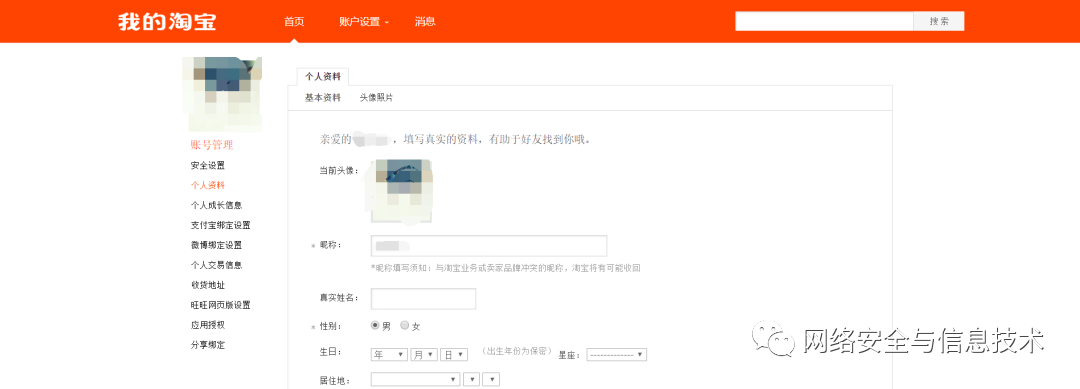The image size is (1080, 389).
Task: Open 支付宝绑定设置 in the sidebar
Action: pyautogui.click(x=220, y=225)
